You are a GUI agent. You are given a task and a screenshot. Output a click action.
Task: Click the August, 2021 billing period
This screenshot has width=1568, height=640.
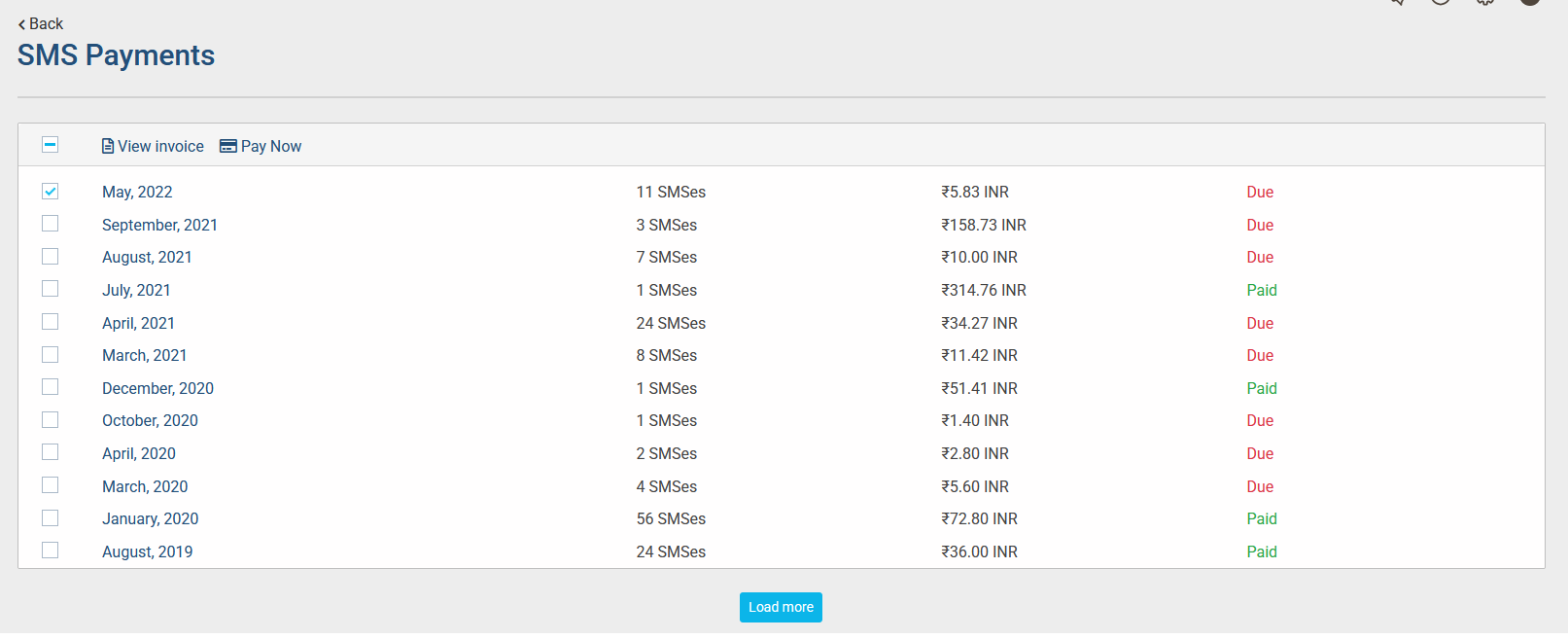click(x=147, y=258)
